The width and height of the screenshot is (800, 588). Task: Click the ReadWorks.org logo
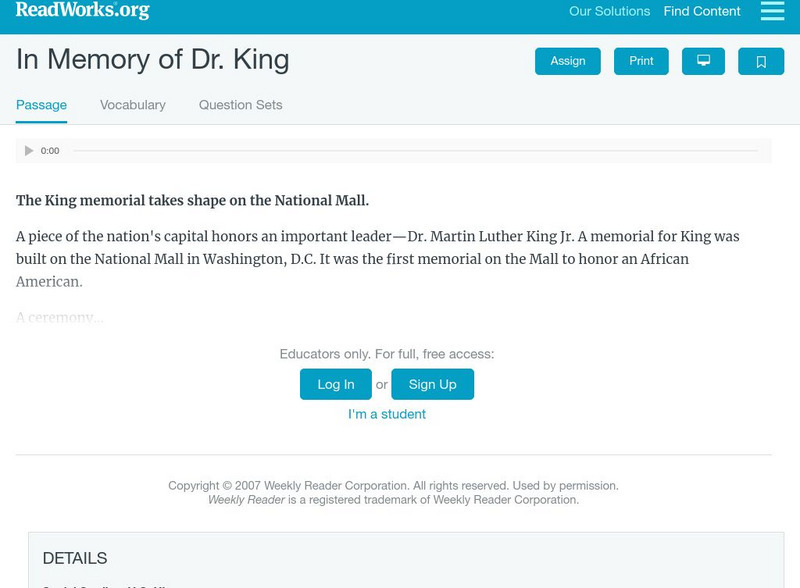pyautogui.click(x=83, y=10)
